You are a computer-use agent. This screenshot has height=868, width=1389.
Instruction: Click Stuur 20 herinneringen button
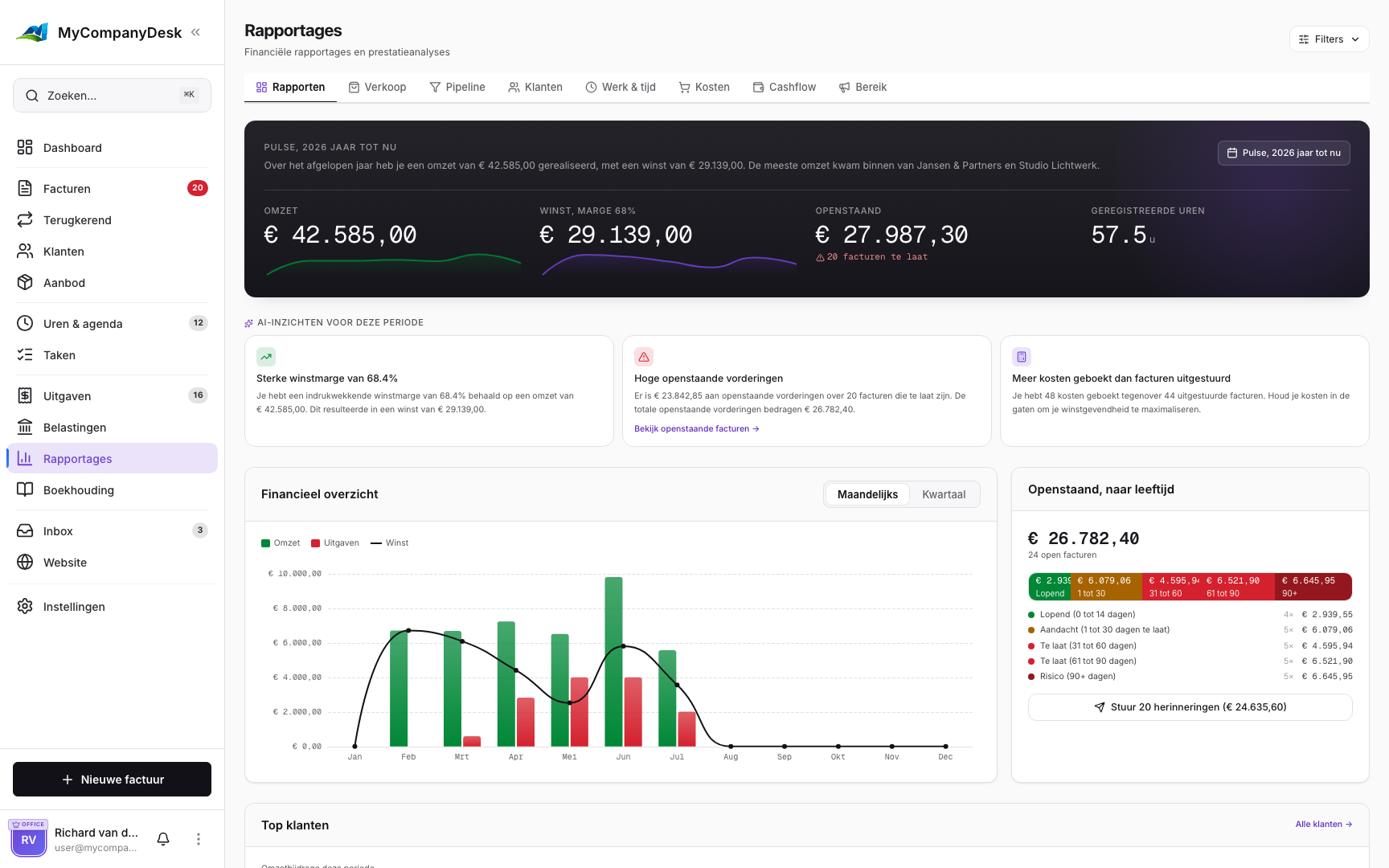coord(1190,707)
